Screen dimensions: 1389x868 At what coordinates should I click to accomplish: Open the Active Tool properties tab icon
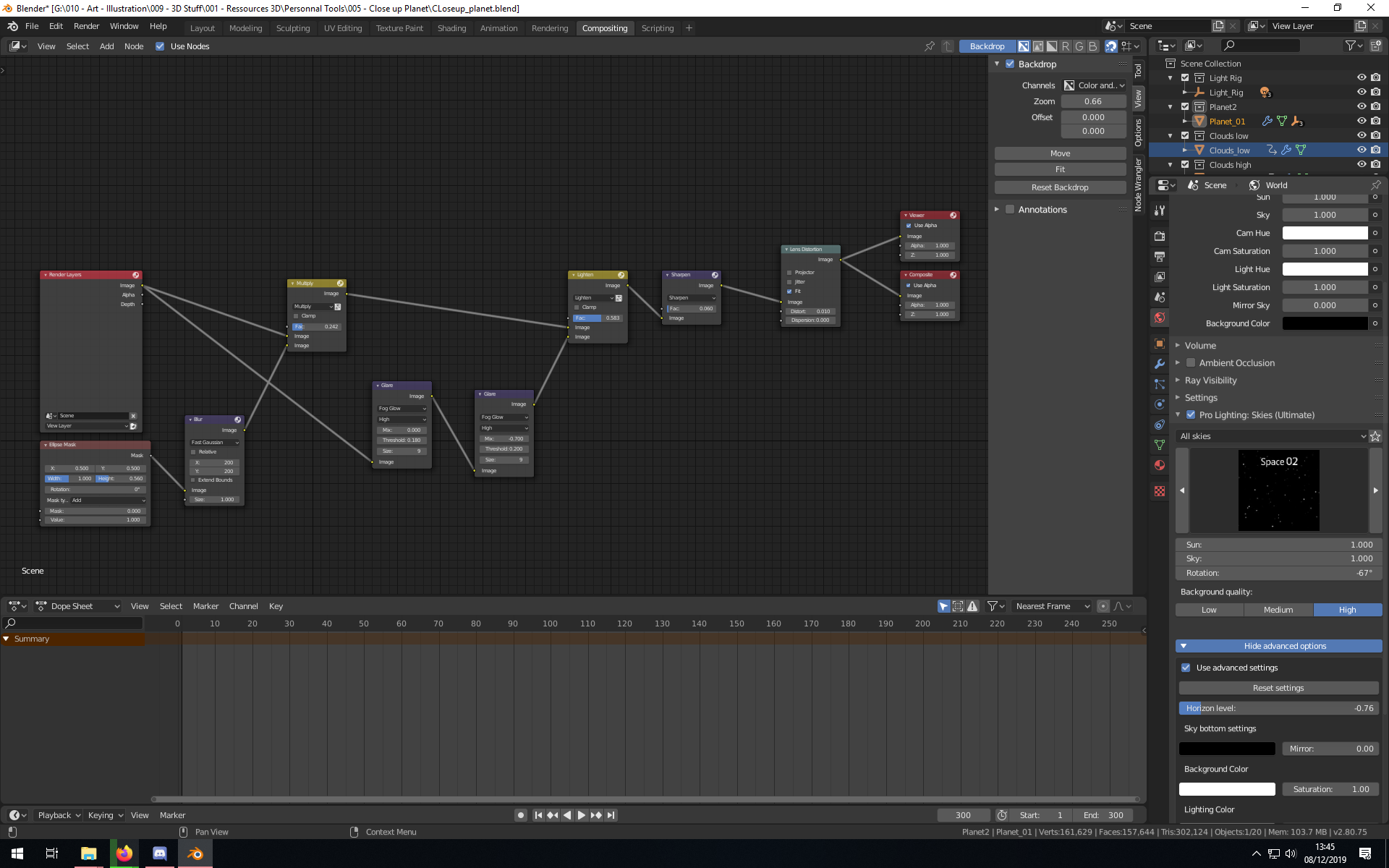click(x=1160, y=210)
